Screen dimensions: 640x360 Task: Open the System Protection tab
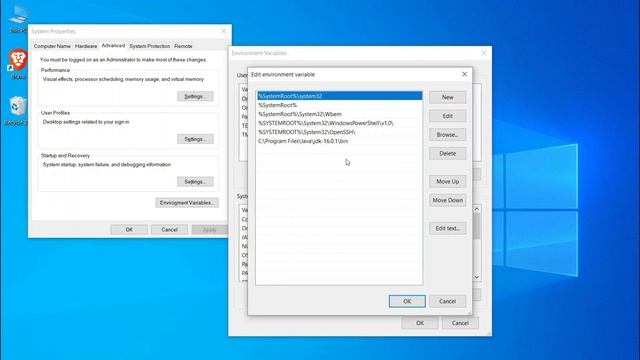(149, 46)
